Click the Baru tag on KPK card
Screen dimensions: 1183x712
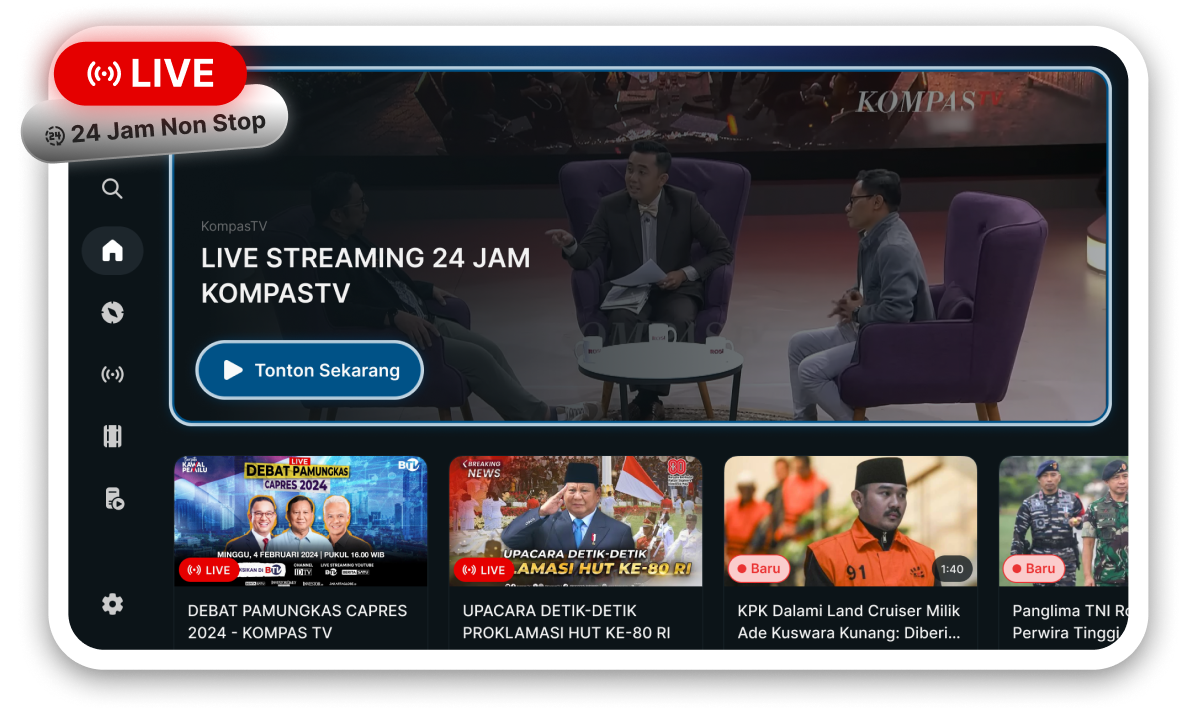coord(759,569)
